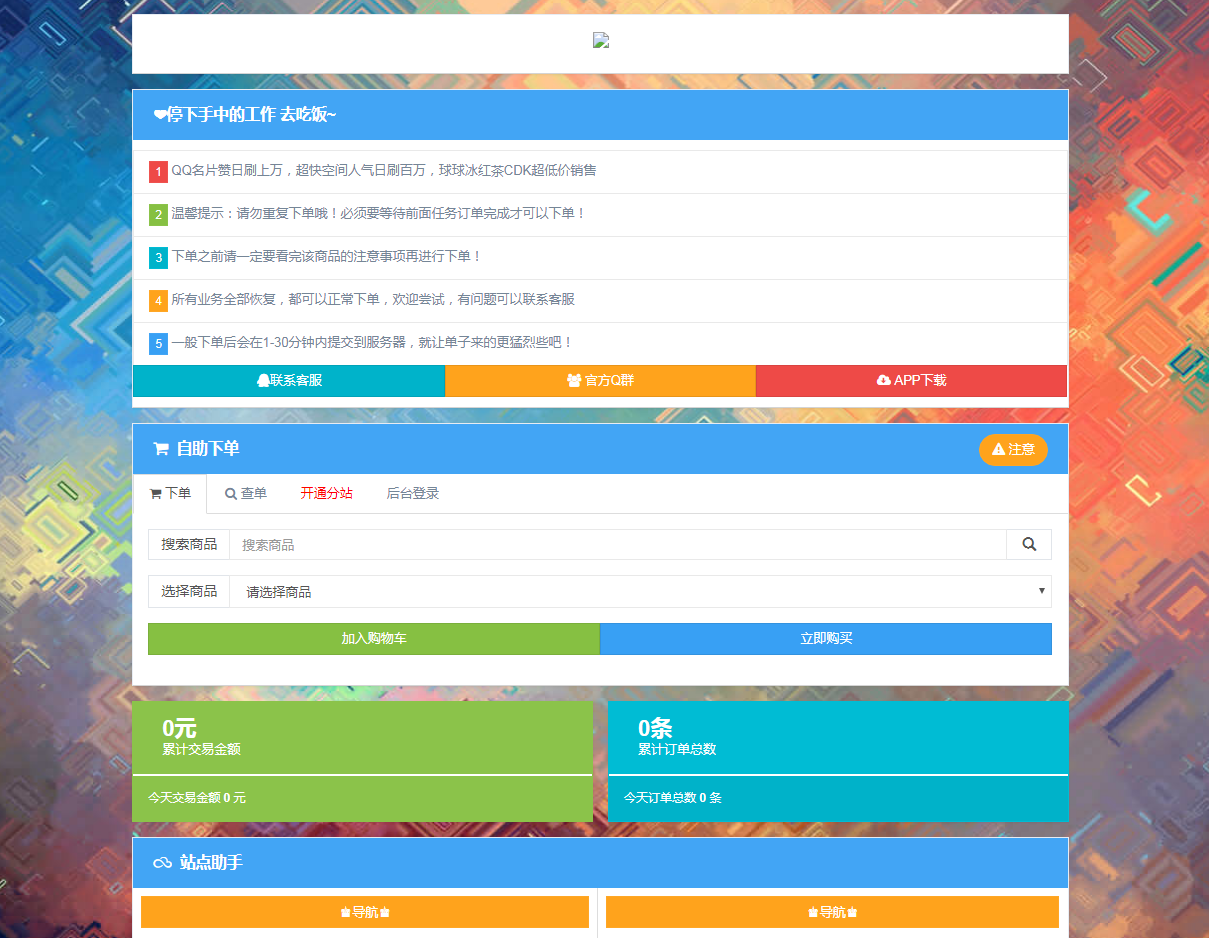Click the broken logo image at top
The height and width of the screenshot is (938, 1209).
pyautogui.click(x=601, y=41)
